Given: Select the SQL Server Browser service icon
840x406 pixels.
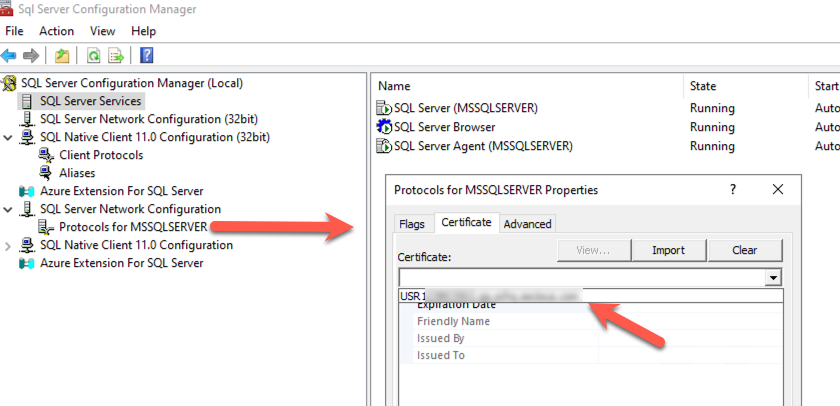Looking at the screenshot, I should [x=384, y=127].
